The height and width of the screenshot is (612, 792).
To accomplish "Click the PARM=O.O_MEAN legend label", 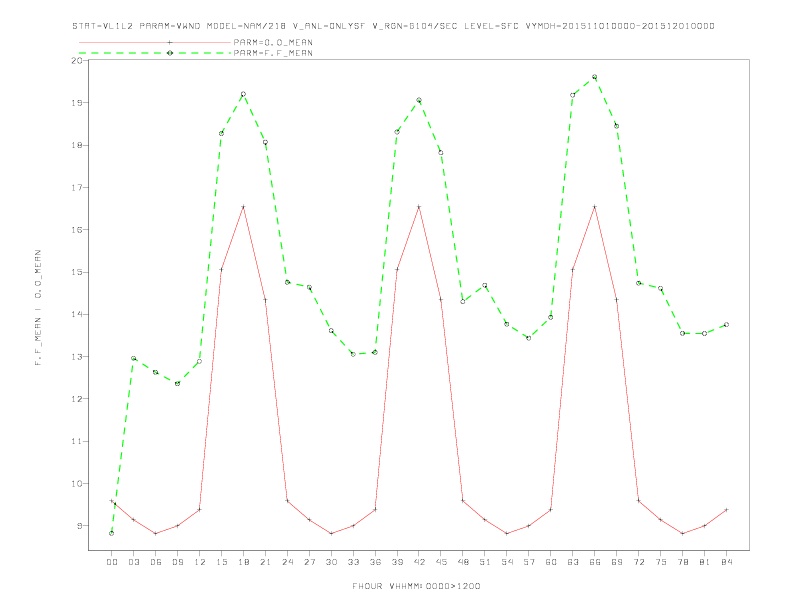I will pos(273,42).
